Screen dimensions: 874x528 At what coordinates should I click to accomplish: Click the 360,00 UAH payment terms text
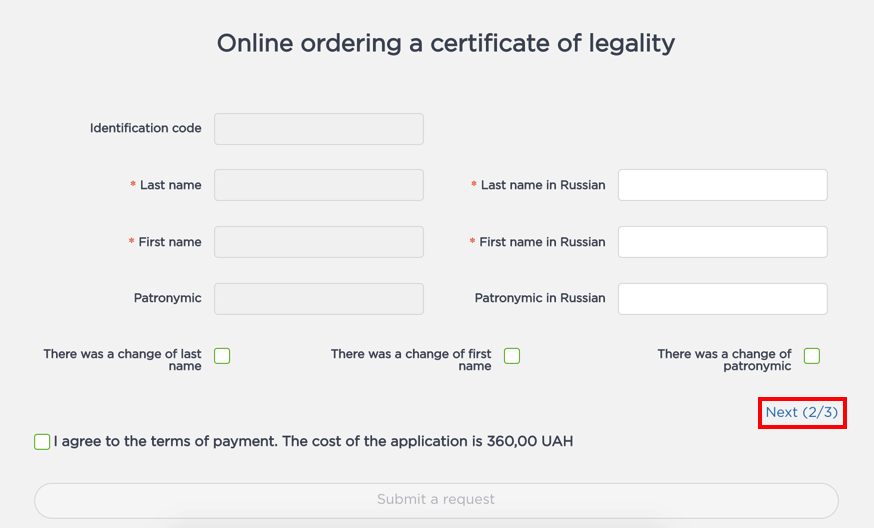314,441
